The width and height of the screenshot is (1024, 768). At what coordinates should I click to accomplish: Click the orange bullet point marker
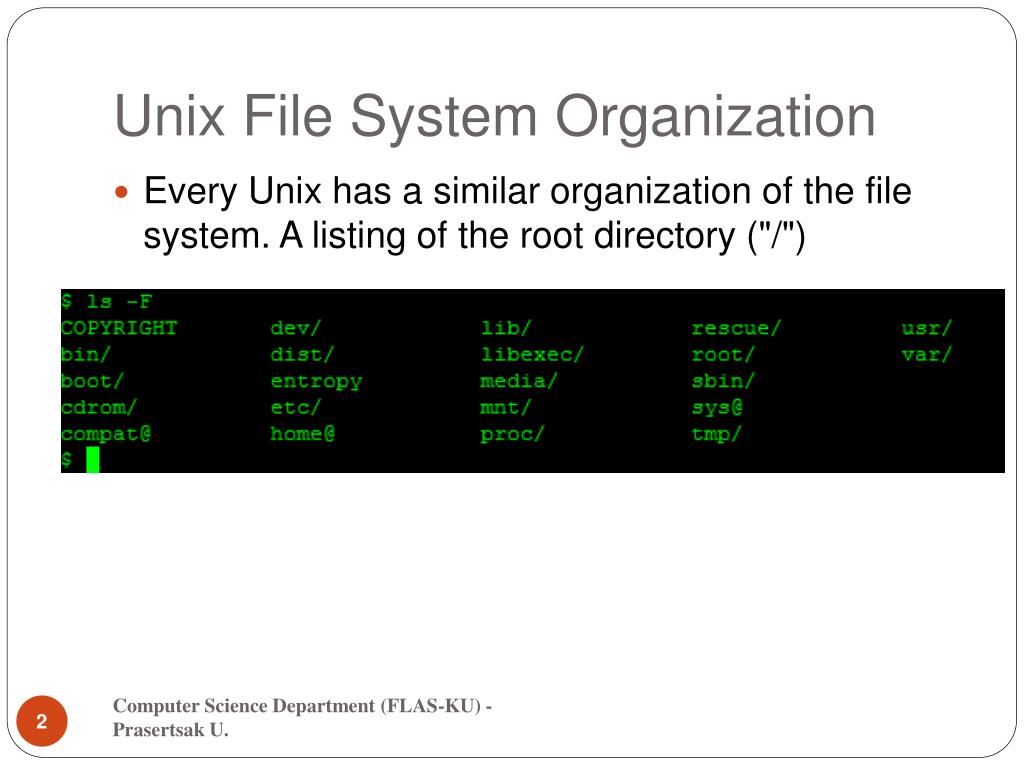124,191
